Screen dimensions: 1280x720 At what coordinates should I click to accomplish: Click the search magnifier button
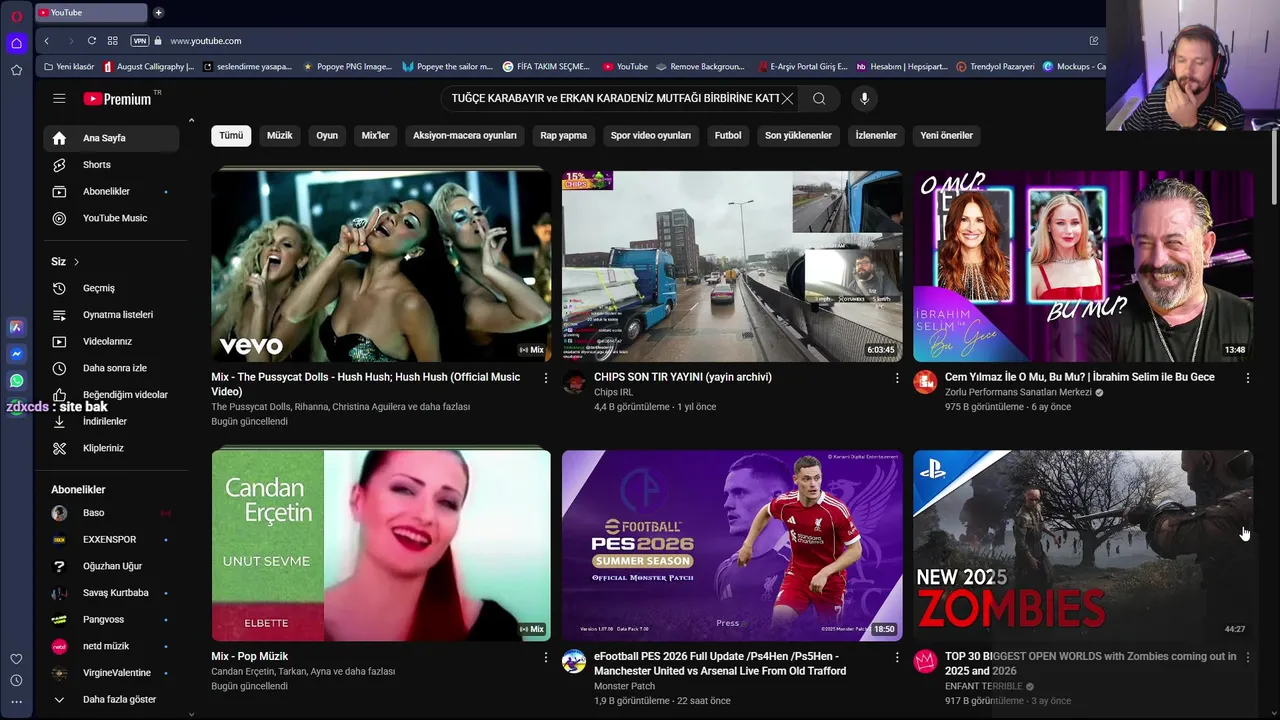pyautogui.click(x=819, y=98)
